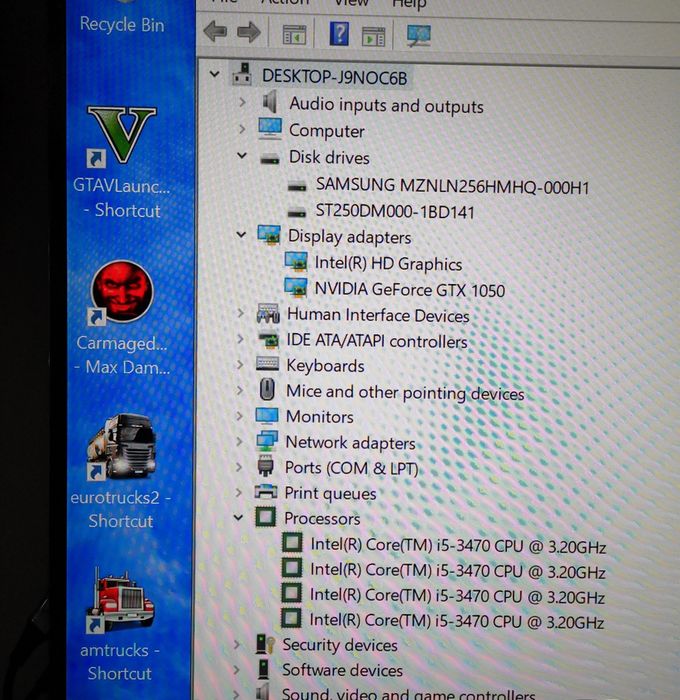Click the Keyboards category icon
This screenshot has width=680, height=700.
click(267, 364)
